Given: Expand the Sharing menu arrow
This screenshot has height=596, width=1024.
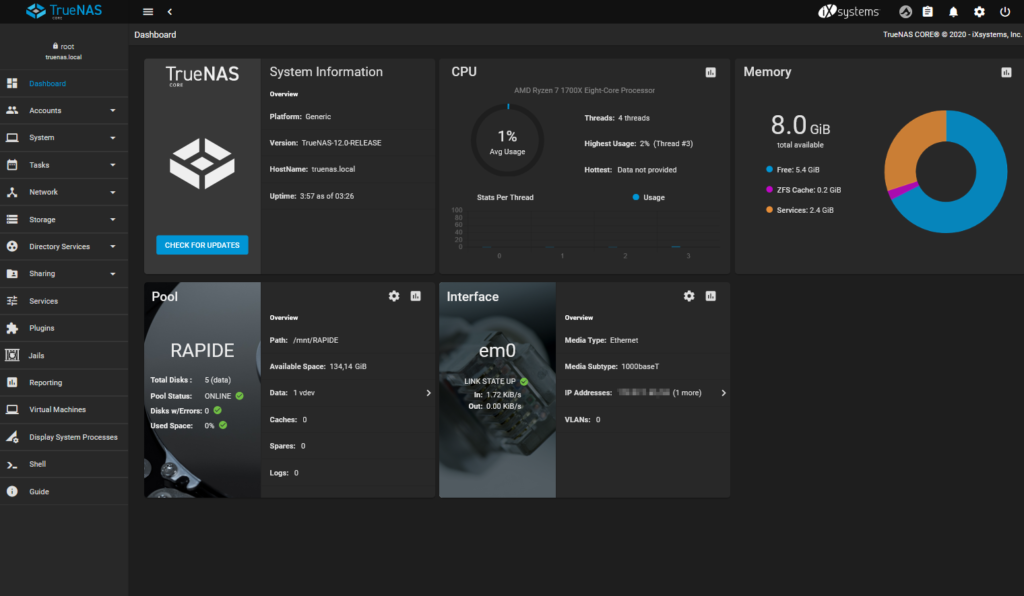Looking at the screenshot, I should coord(113,274).
